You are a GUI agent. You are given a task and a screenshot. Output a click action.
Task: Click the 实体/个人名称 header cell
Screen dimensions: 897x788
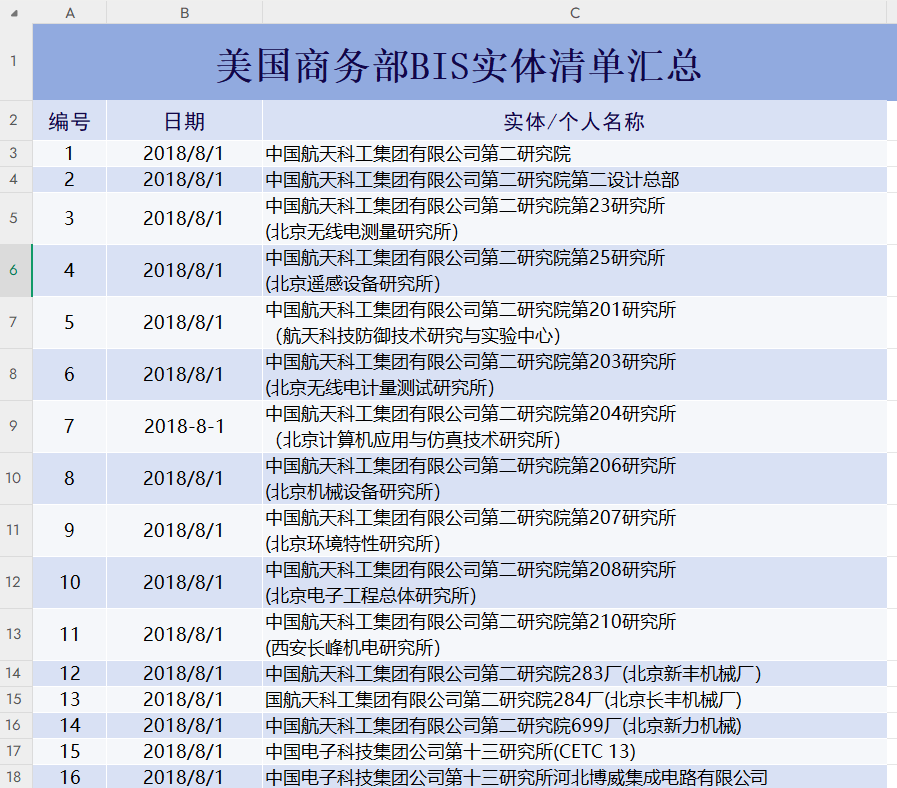(575, 121)
